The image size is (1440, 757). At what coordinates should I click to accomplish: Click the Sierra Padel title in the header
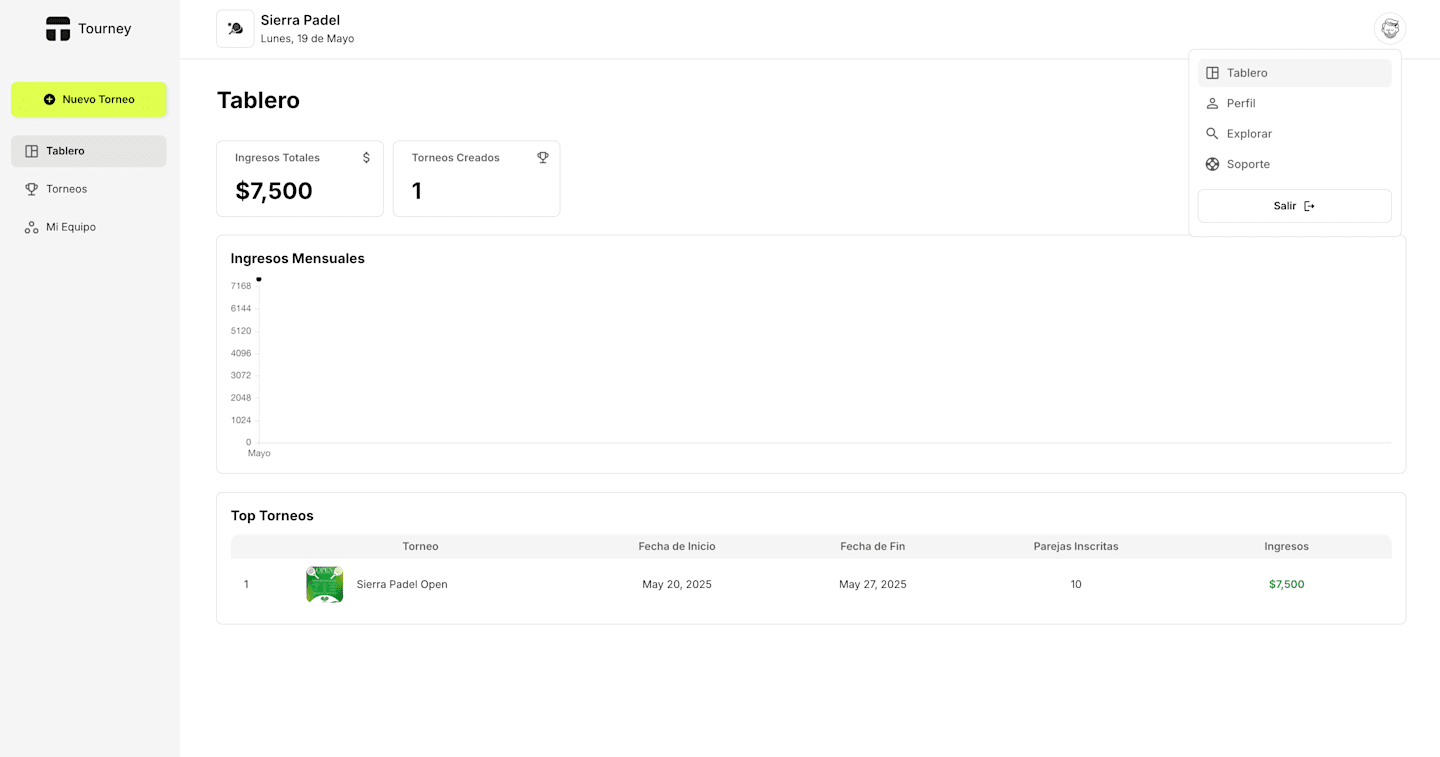(300, 20)
